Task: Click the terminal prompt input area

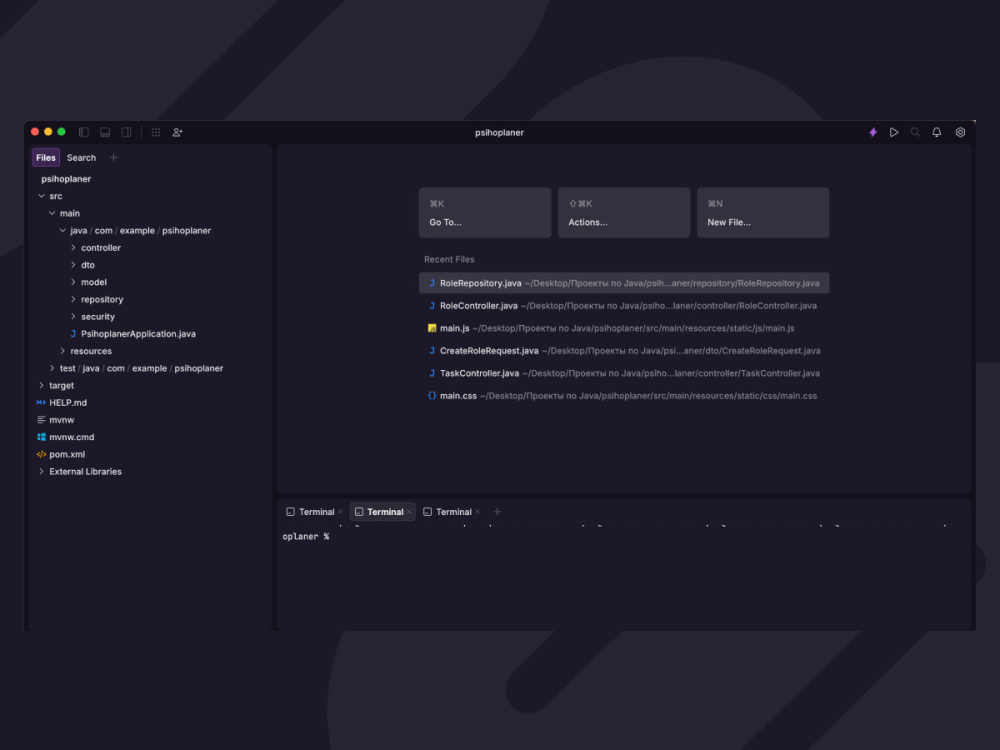Action: (x=624, y=536)
